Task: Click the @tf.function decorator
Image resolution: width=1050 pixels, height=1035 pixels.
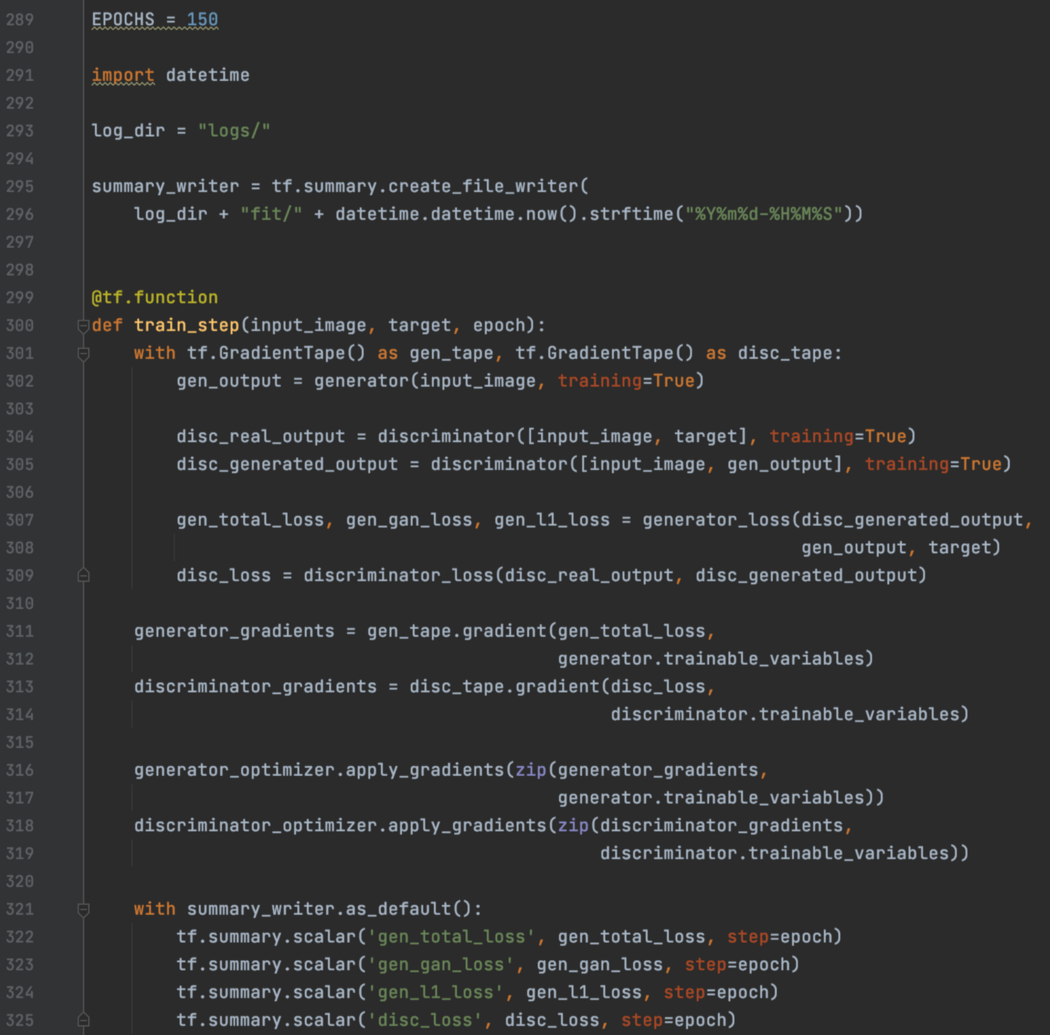Action: click(x=154, y=297)
